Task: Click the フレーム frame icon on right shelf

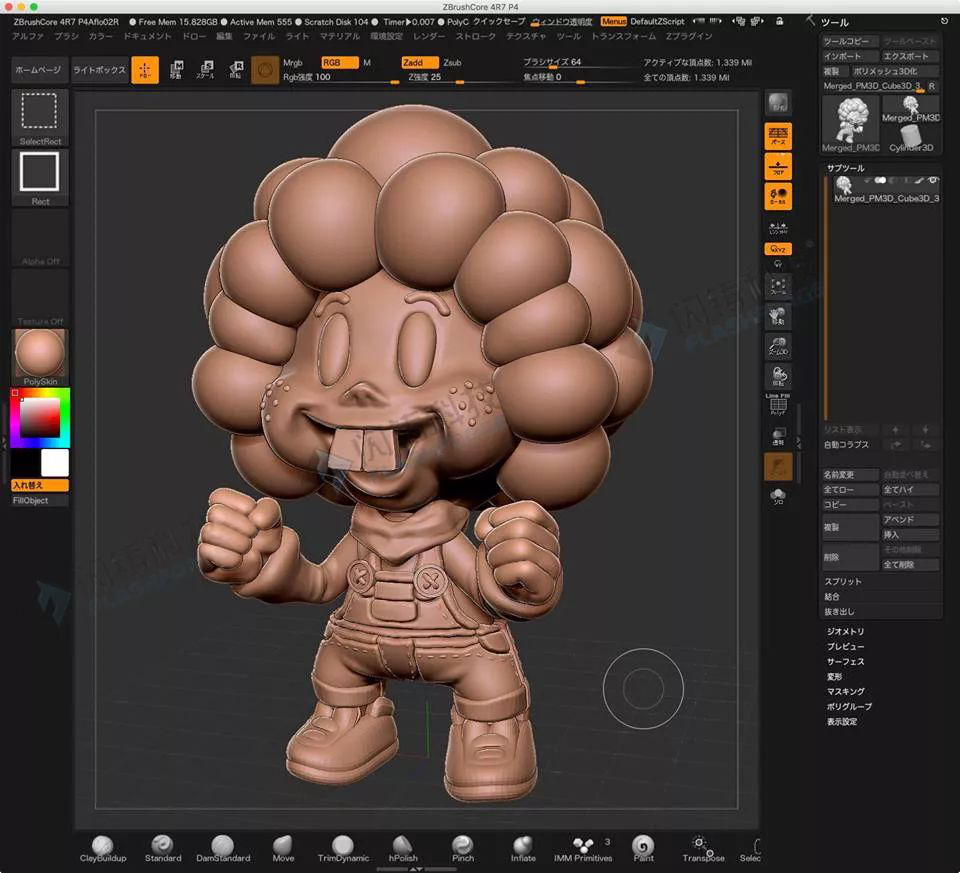Action: point(778,286)
